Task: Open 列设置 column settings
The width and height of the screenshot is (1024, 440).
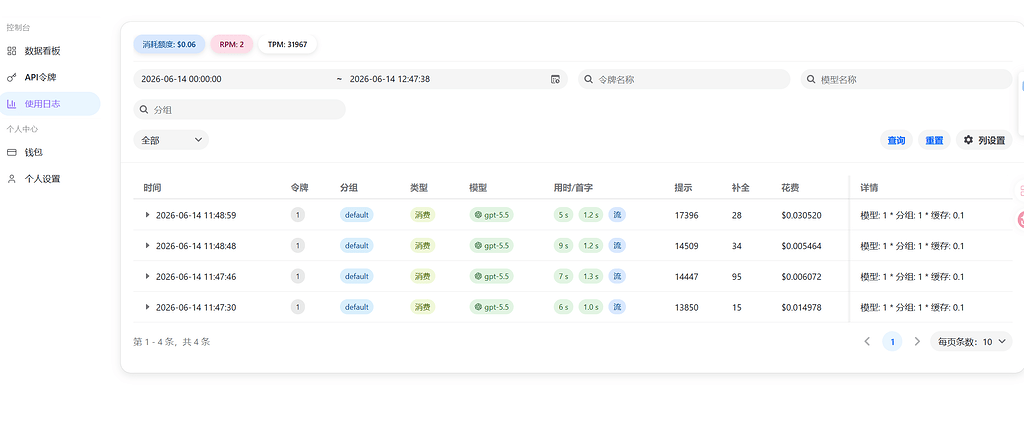Action: pos(984,140)
